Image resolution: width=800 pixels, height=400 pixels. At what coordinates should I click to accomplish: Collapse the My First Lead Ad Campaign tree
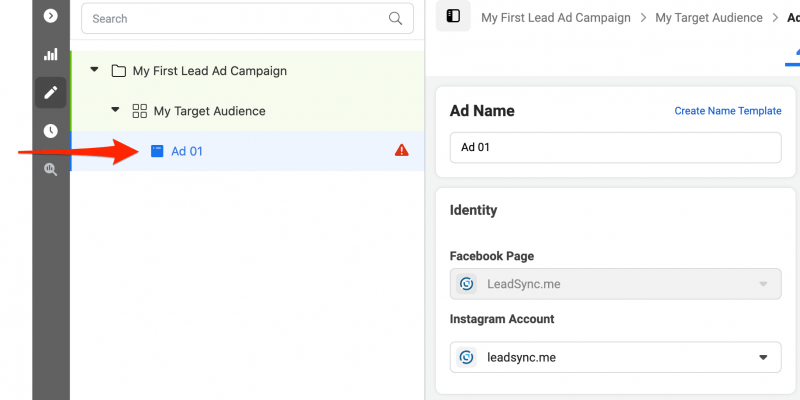(94, 69)
